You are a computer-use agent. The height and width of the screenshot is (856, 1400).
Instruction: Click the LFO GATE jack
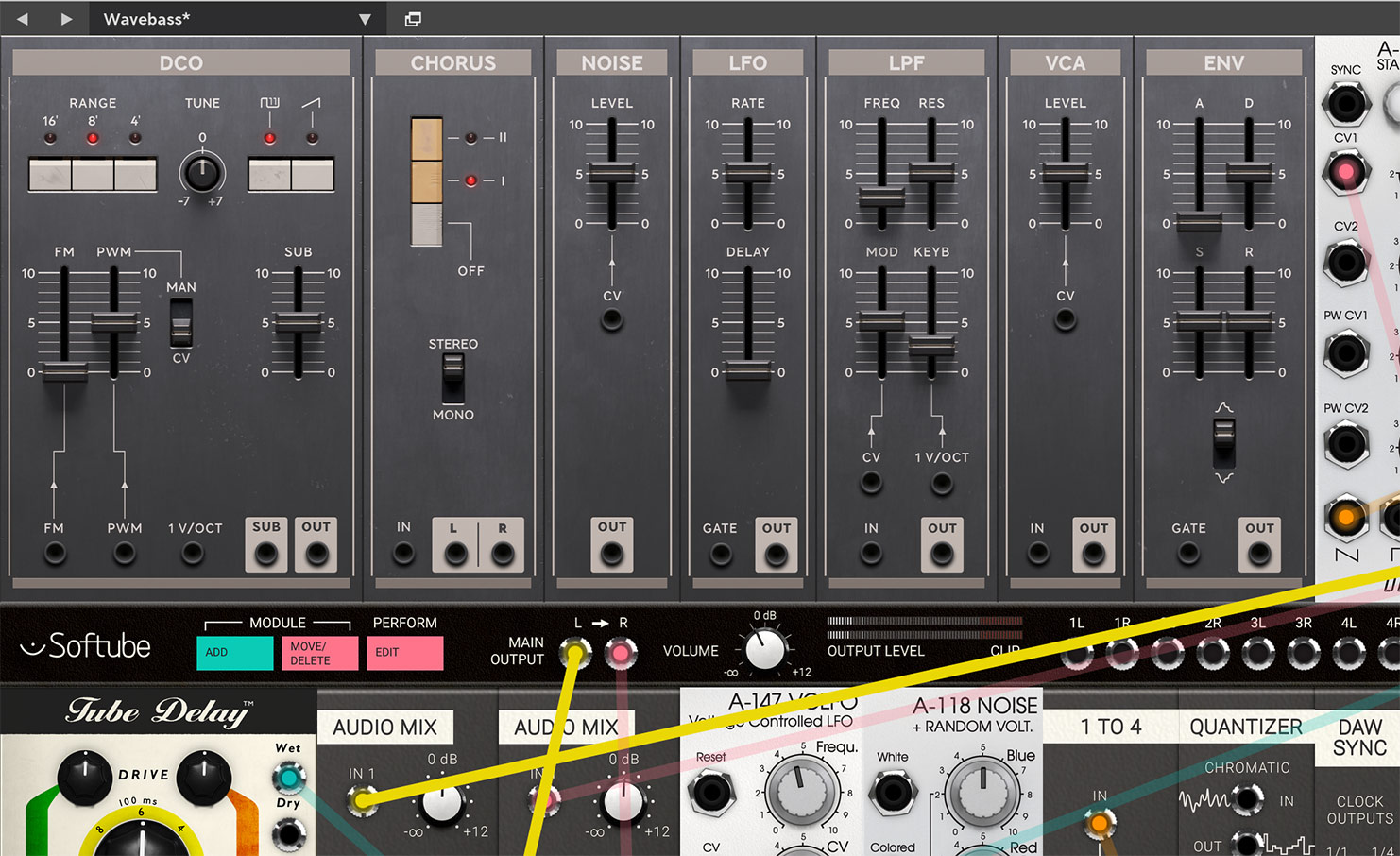720,554
